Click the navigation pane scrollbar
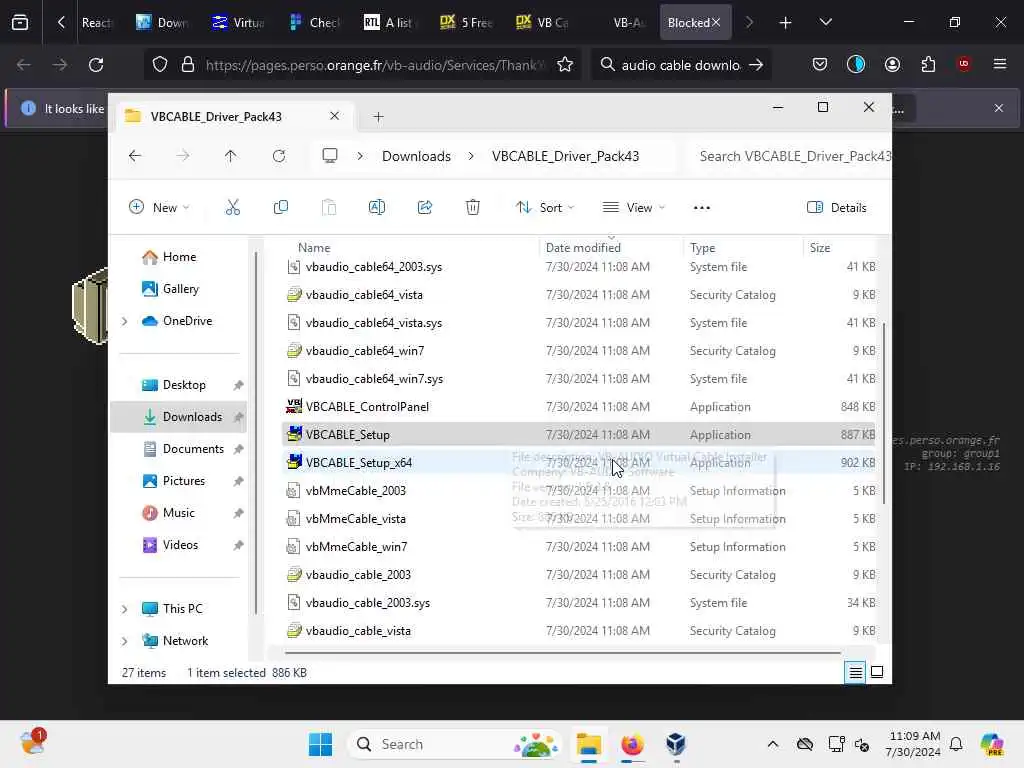This screenshot has width=1024, height=768. 256,434
